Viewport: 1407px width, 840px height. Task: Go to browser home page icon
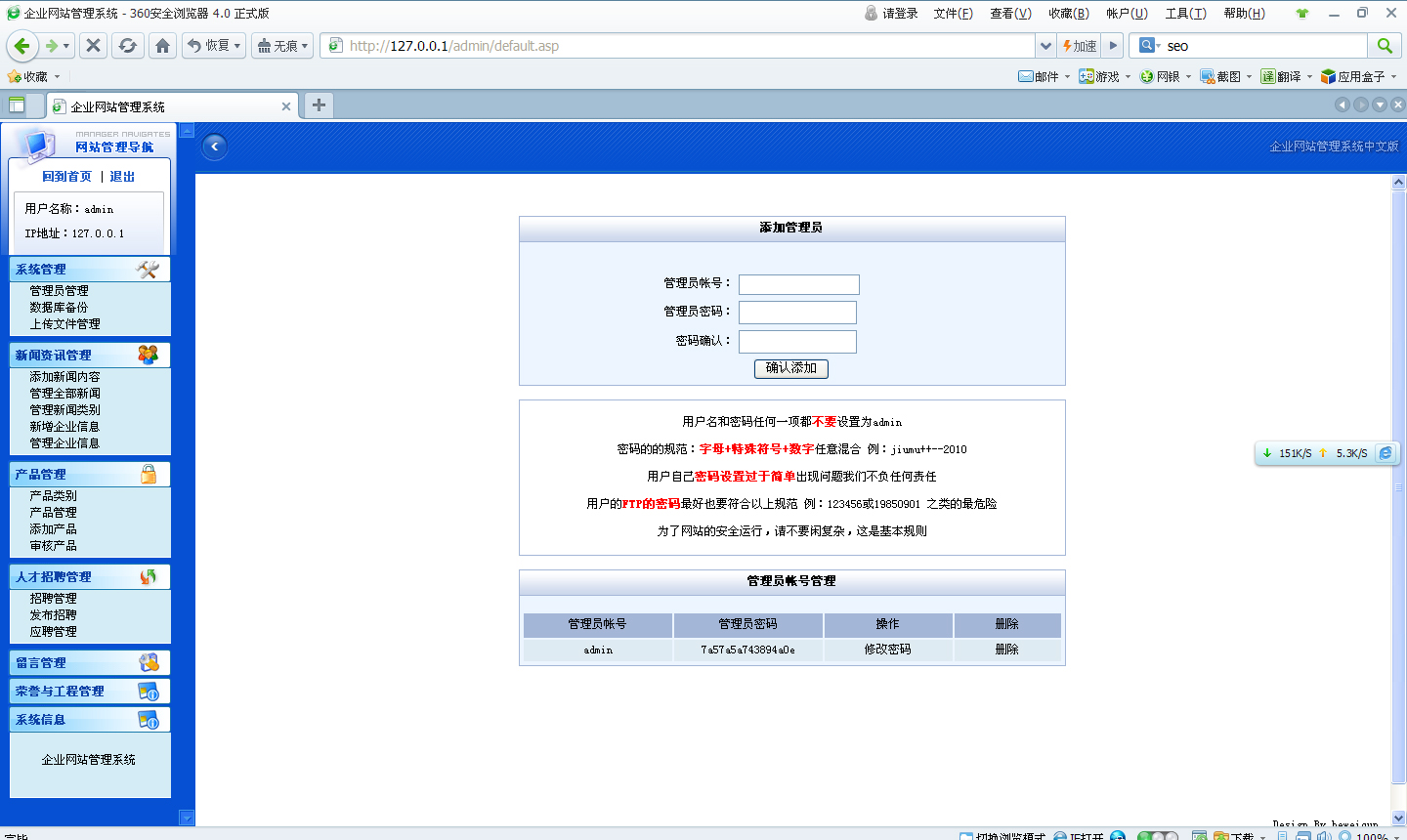click(x=163, y=46)
